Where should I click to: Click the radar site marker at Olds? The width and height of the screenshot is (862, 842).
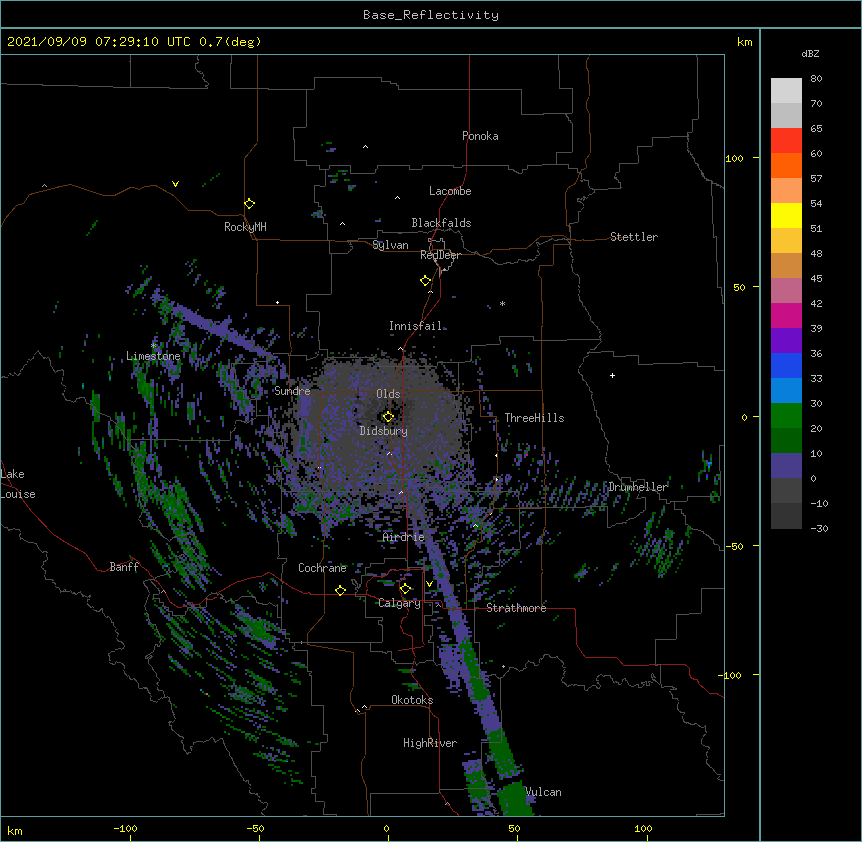388,416
